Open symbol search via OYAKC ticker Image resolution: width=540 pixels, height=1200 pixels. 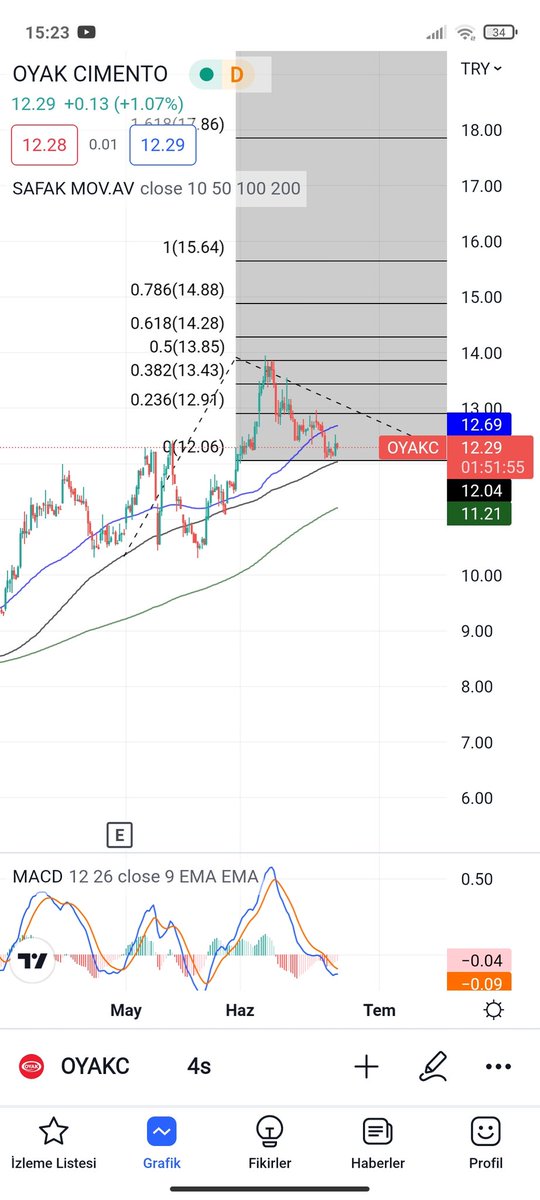tap(95, 1066)
